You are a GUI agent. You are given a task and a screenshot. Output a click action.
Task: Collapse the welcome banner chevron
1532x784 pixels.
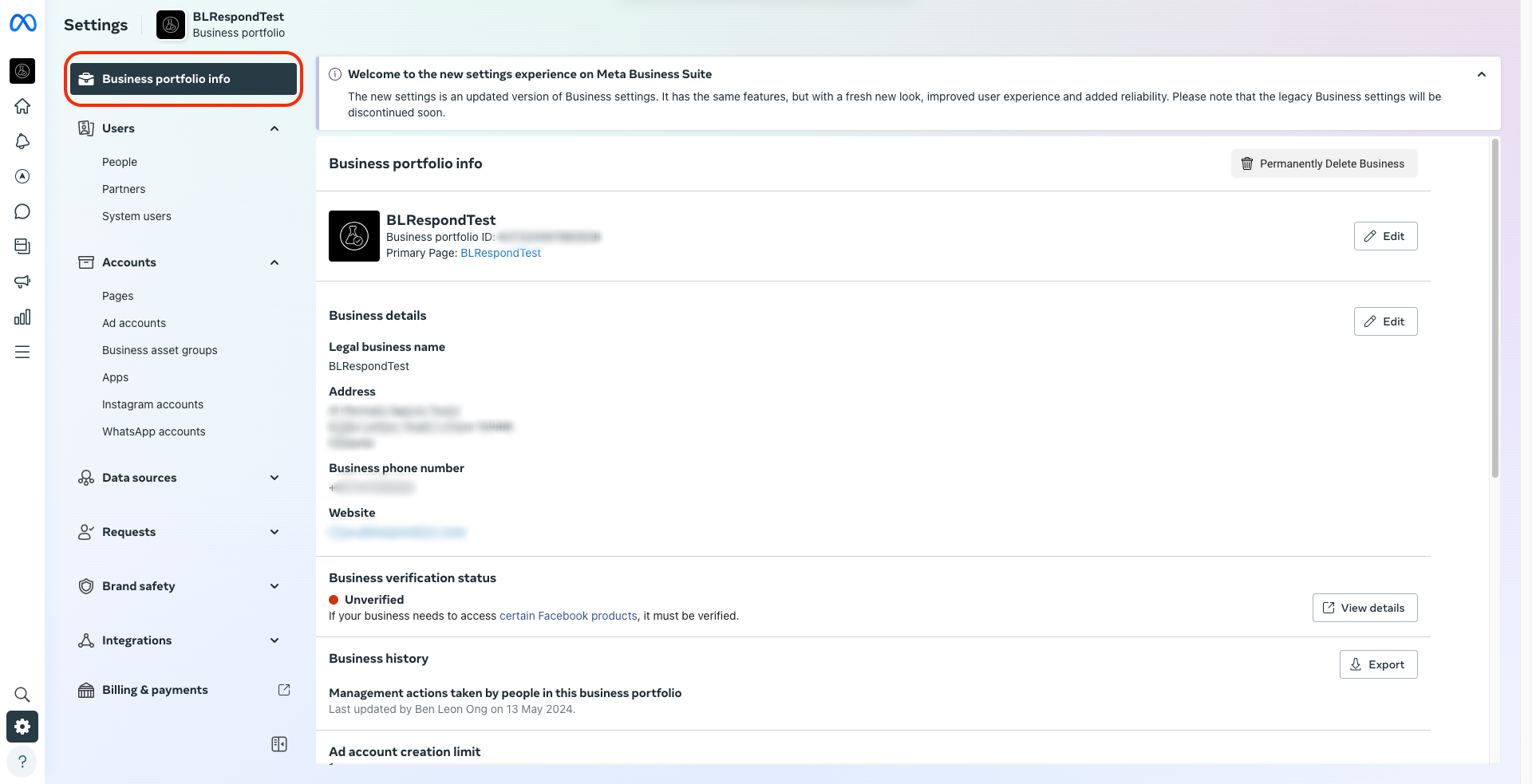tap(1481, 74)
